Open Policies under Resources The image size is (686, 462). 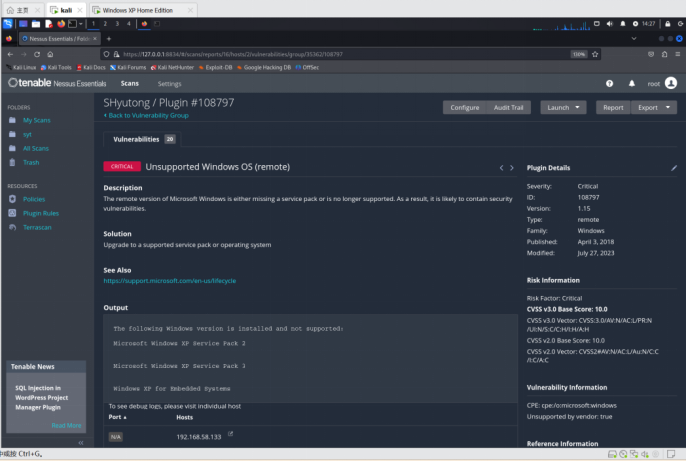click(x=34, y=199)
